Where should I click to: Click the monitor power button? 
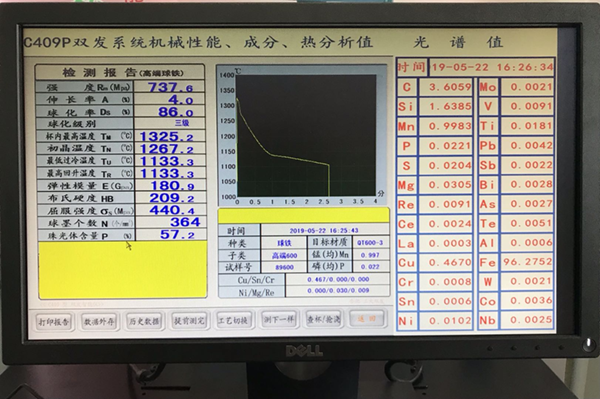coord(590,344)
